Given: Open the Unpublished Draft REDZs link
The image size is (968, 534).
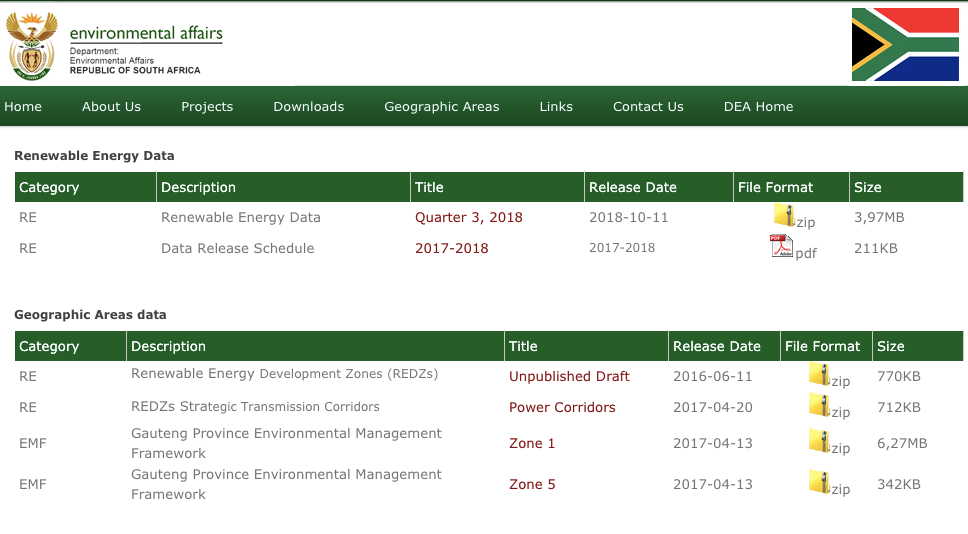Looking at the screenshot, I should pyautogui.click(x=569, y=377).
